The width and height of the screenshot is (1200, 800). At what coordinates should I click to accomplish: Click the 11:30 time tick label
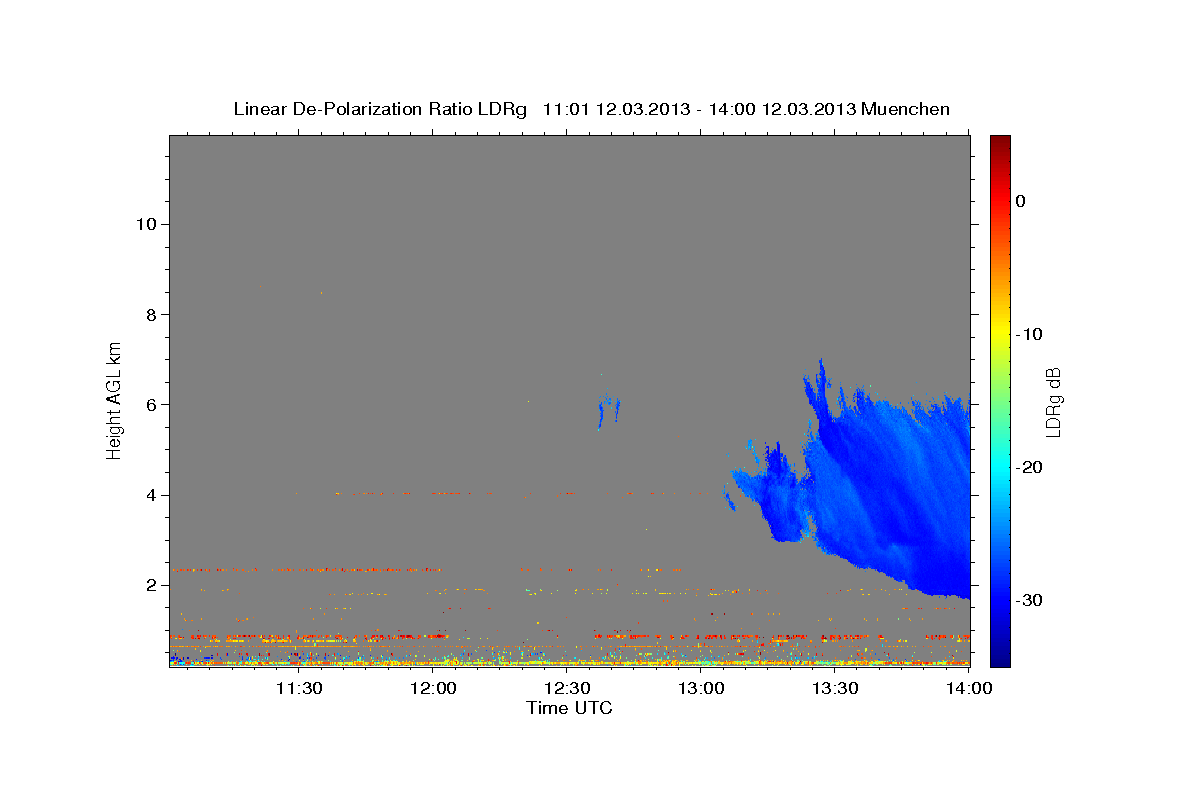[299, 688]
